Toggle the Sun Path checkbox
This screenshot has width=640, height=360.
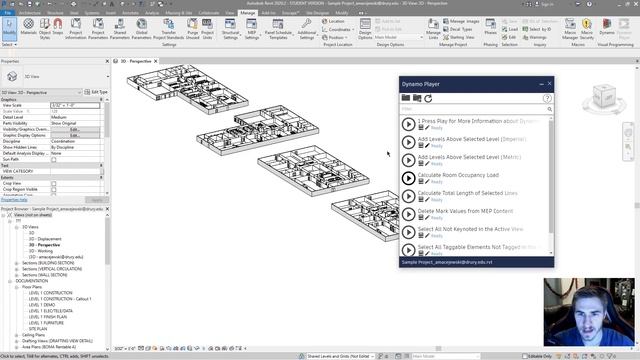click(x=53, y=160)
